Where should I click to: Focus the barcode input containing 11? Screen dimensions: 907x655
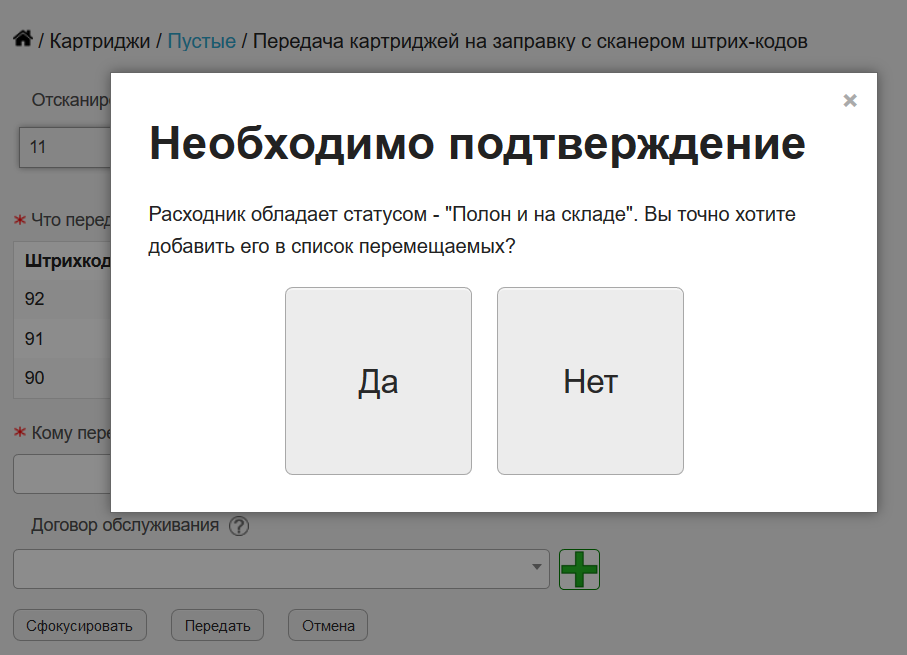tap(65, 148)
